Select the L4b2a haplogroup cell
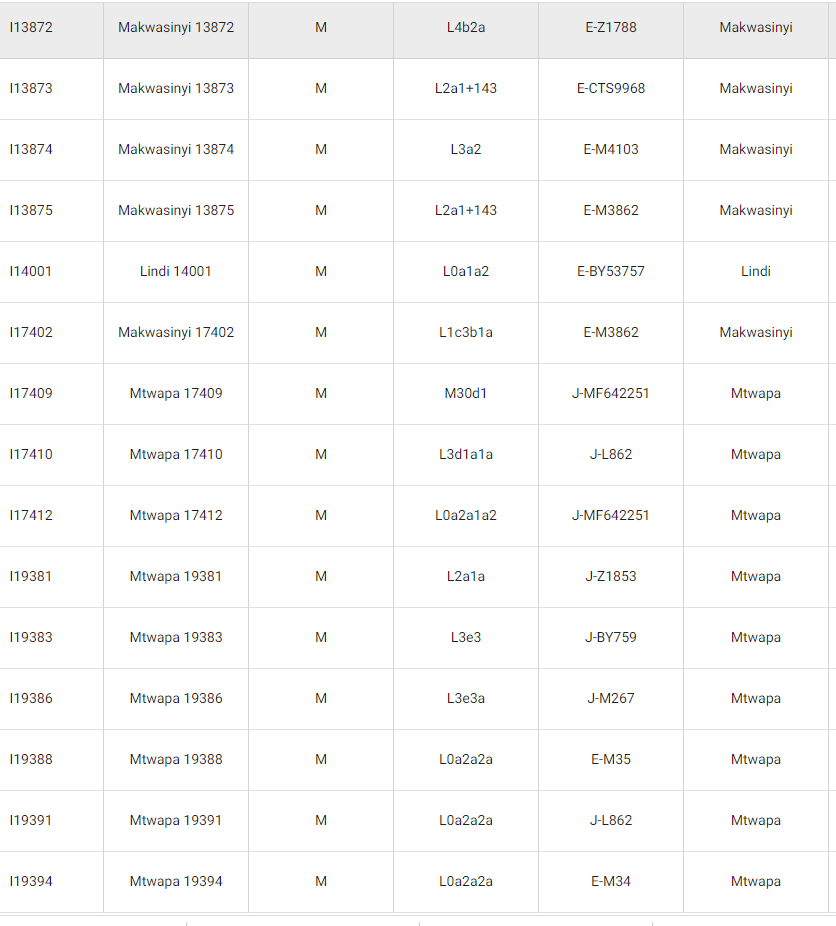The height and width of the screenshot is (926, 836). [x=466, y=28]
